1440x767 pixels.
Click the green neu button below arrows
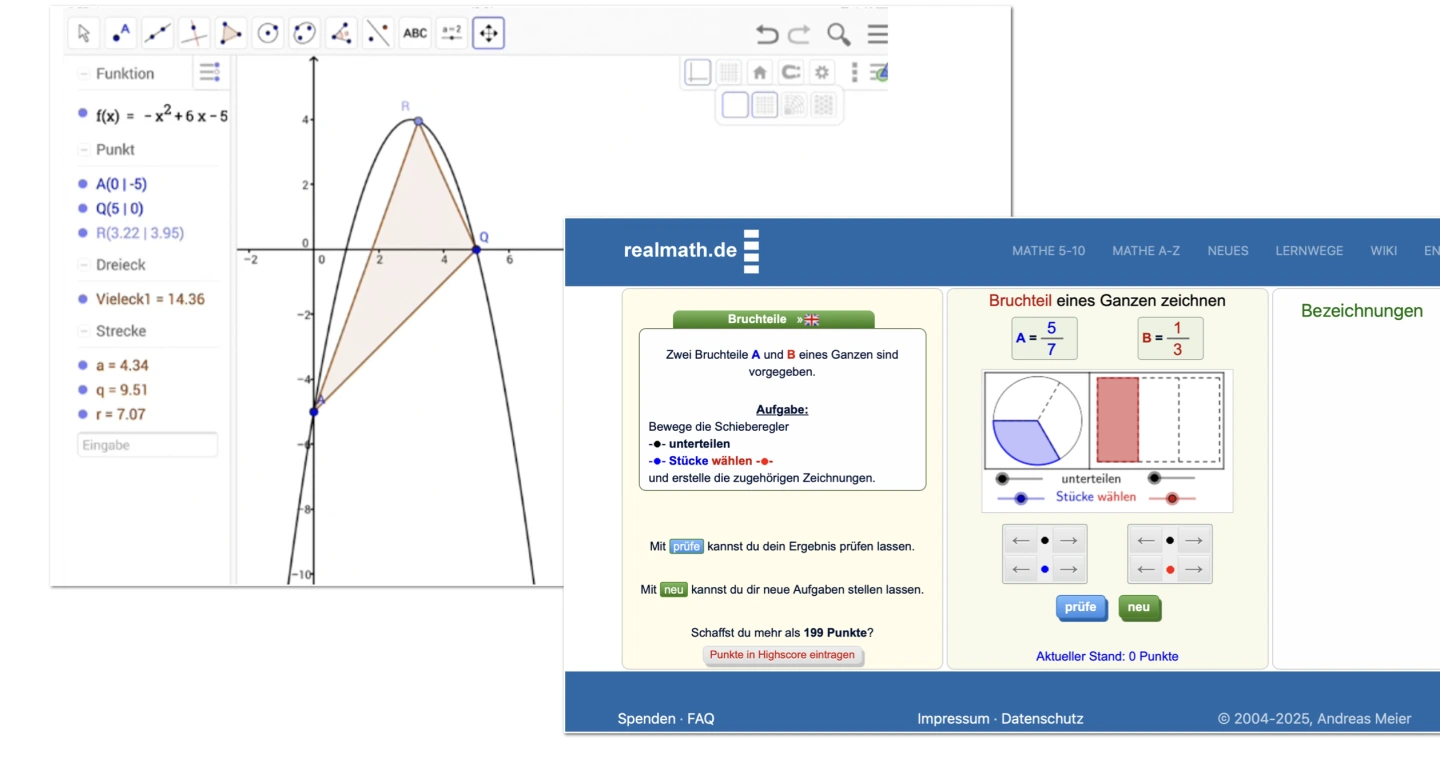pyautogui.click(x=1139, y=607)
